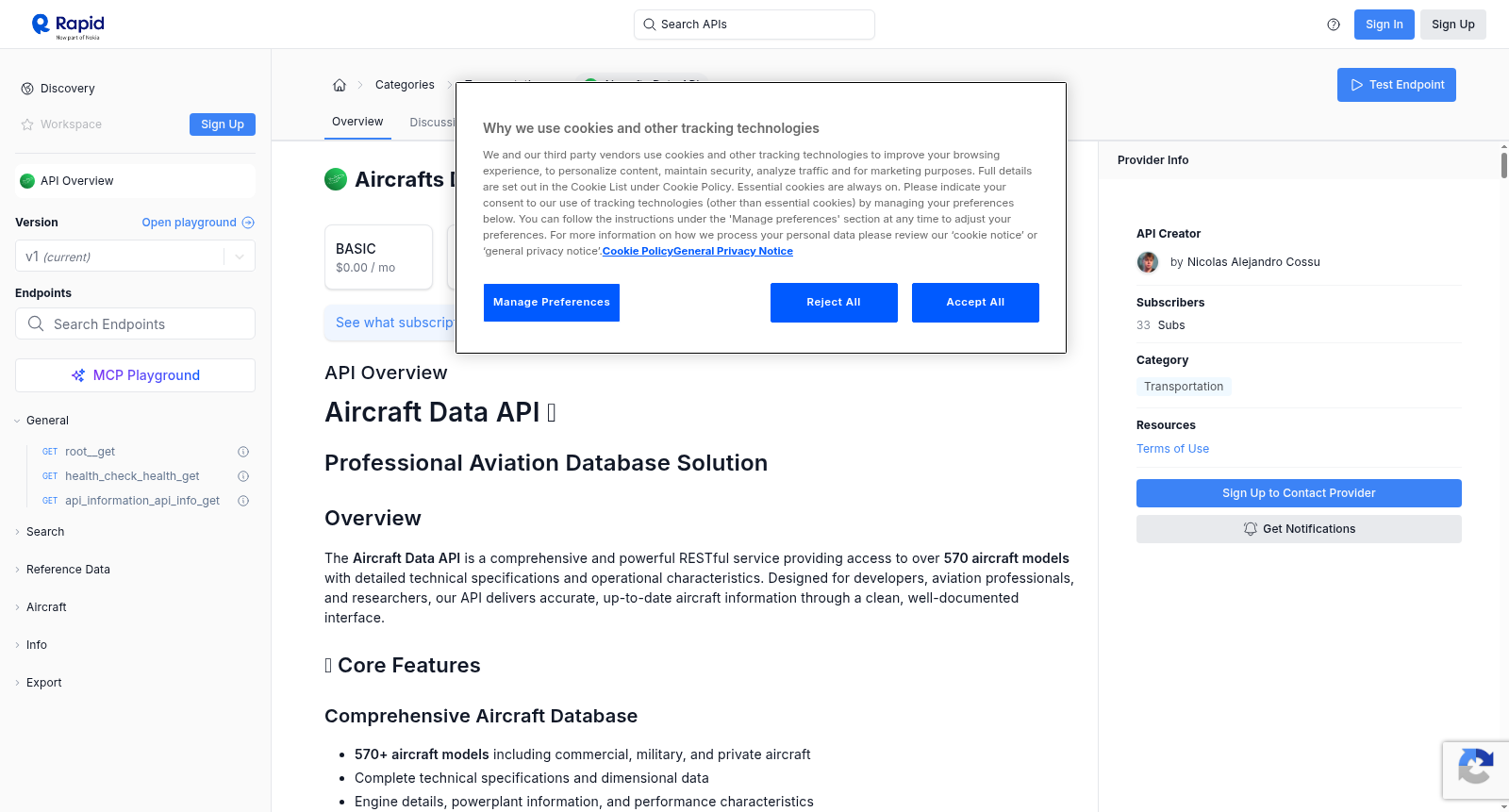Image resolution: width=1509 pixels, height=812 pixels.
Task: Open the Terms of Use link
Action: 1172,449
